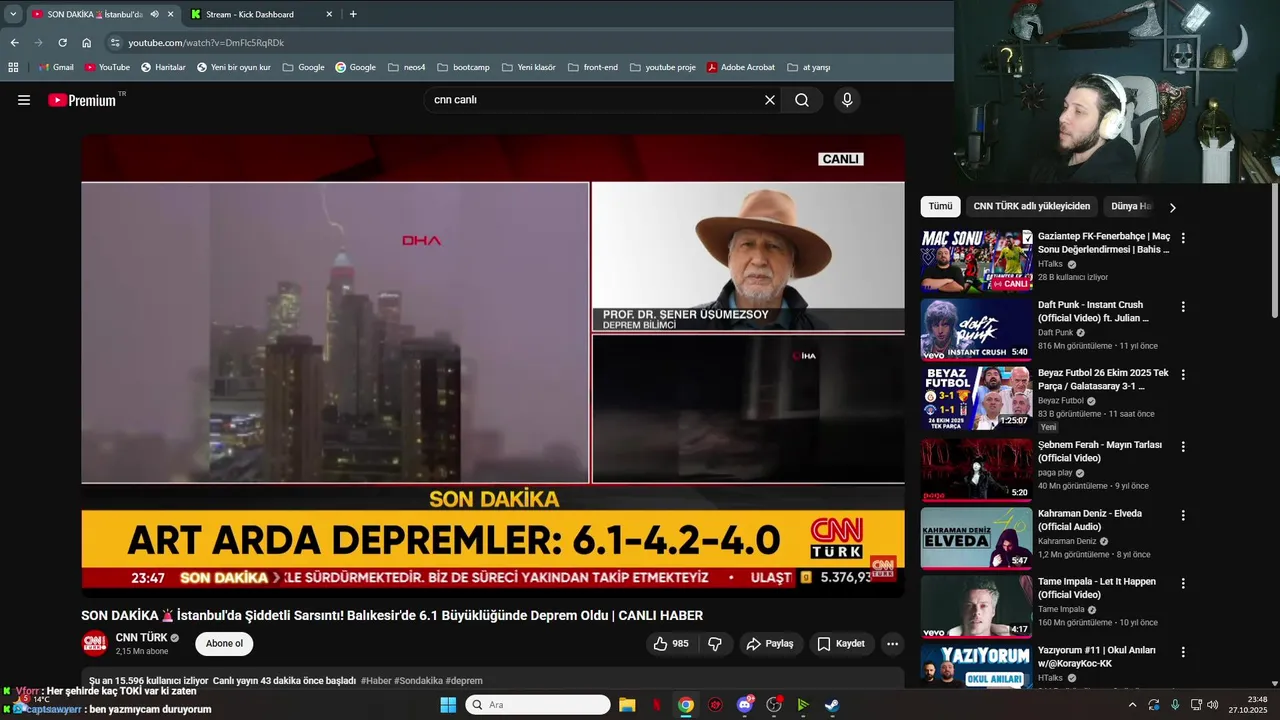Open the Haritalar bookmark
This screenshot has width=1280, height=720.
(163, 67)
